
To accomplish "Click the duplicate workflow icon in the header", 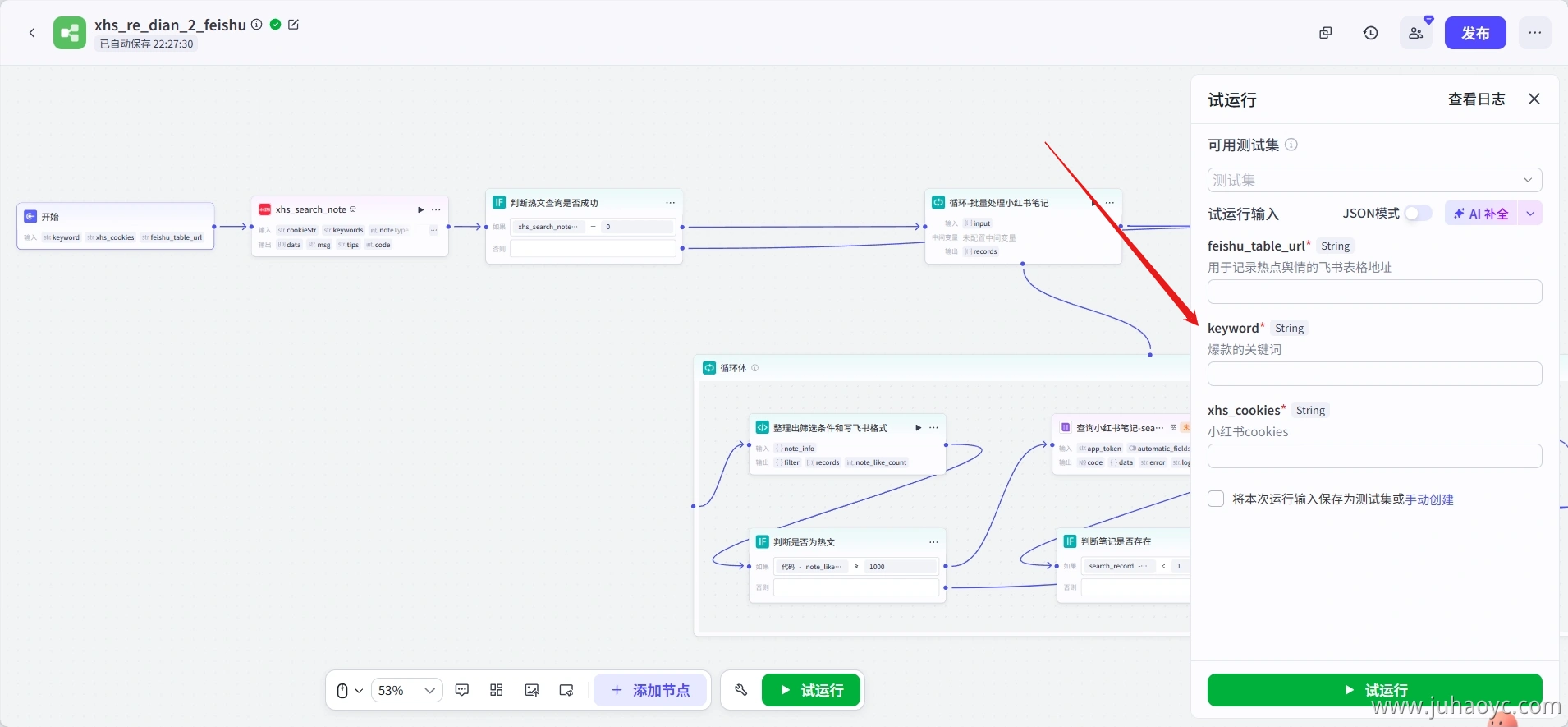I will 1326,33.
